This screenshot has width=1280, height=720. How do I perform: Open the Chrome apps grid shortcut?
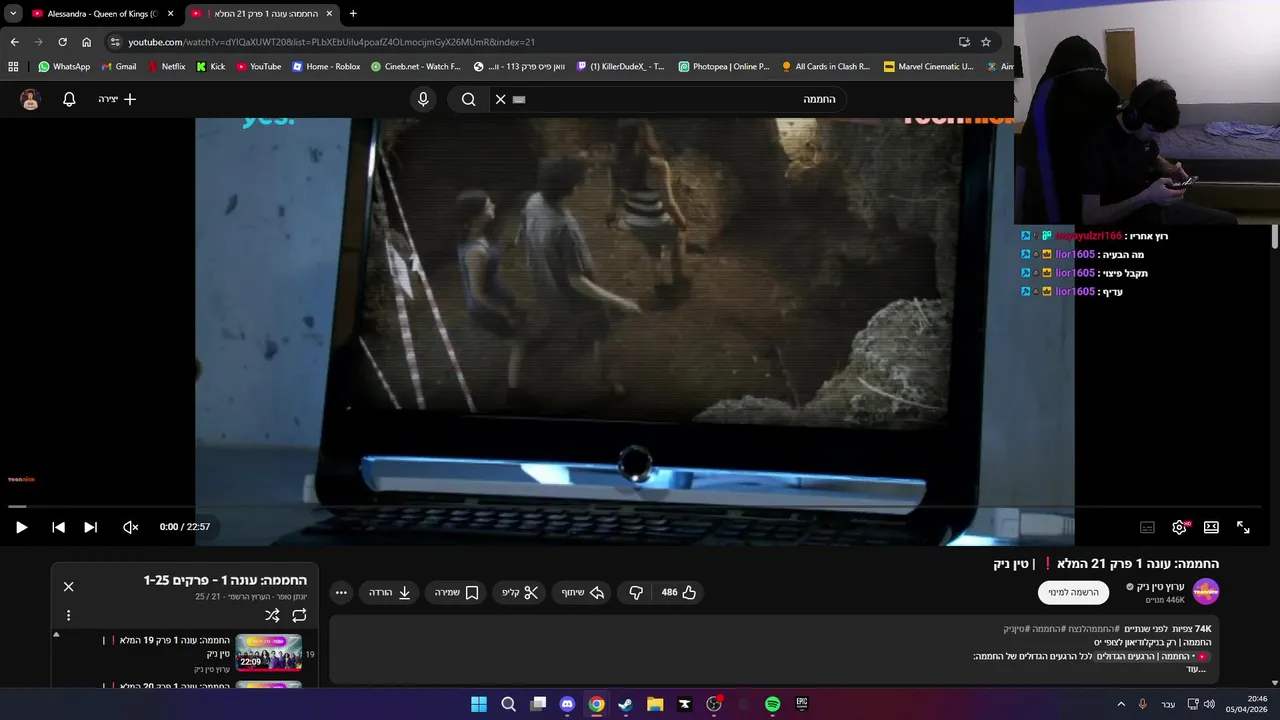pos(13,67)
